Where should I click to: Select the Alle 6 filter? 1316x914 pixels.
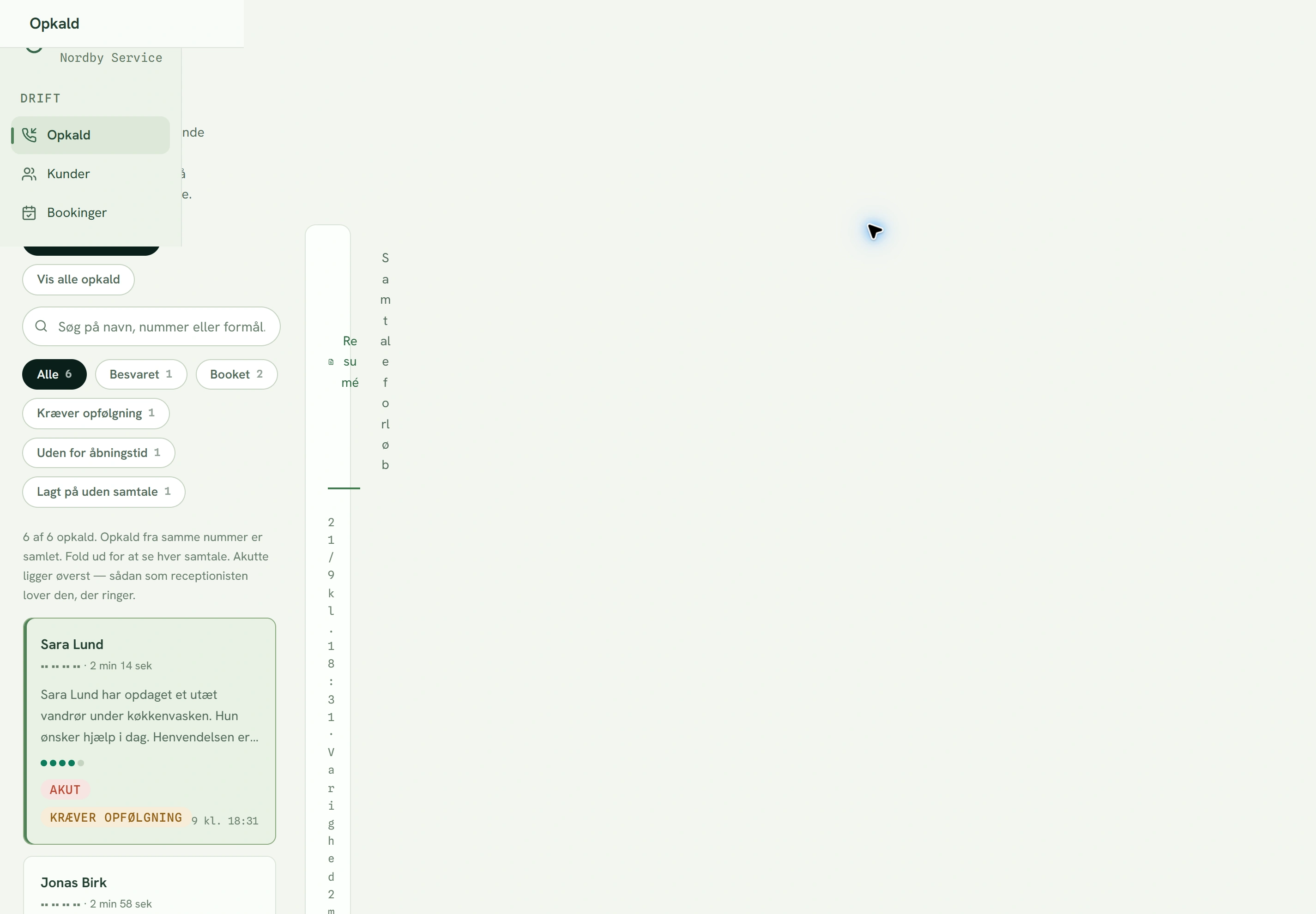pyautogui.click(x=54, y=374)
